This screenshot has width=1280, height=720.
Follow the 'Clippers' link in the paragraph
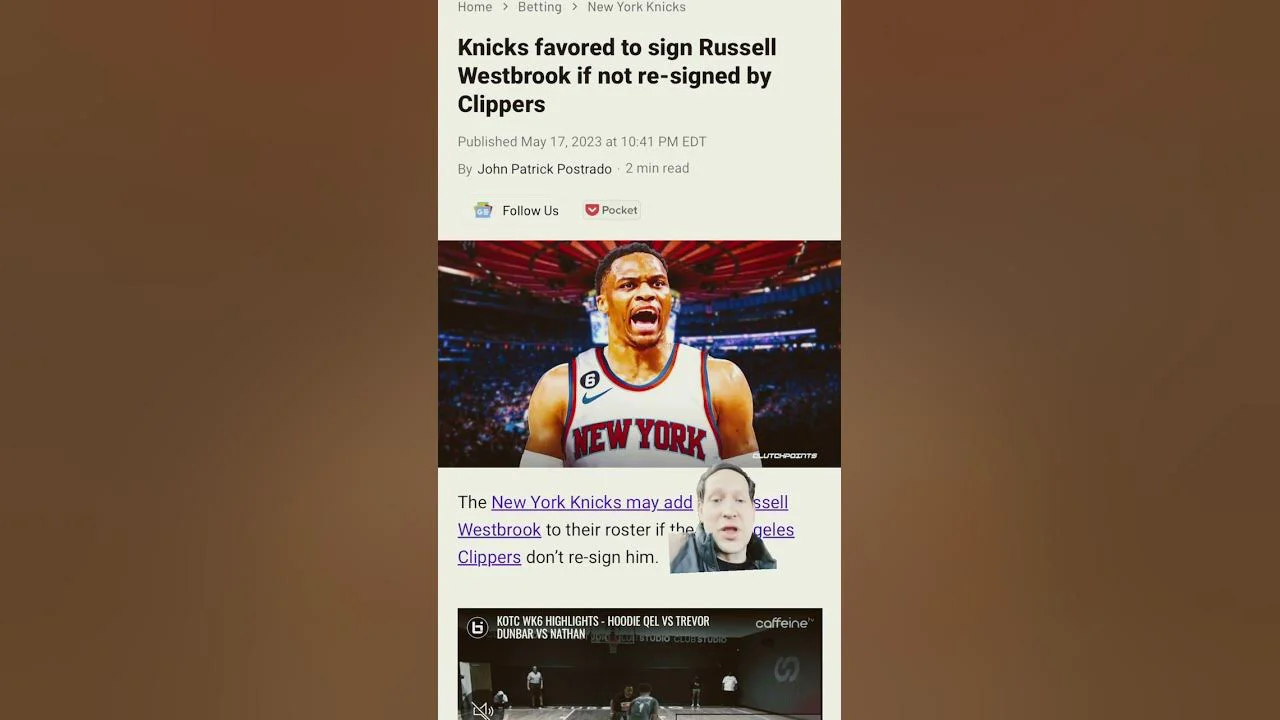point(489,557)
